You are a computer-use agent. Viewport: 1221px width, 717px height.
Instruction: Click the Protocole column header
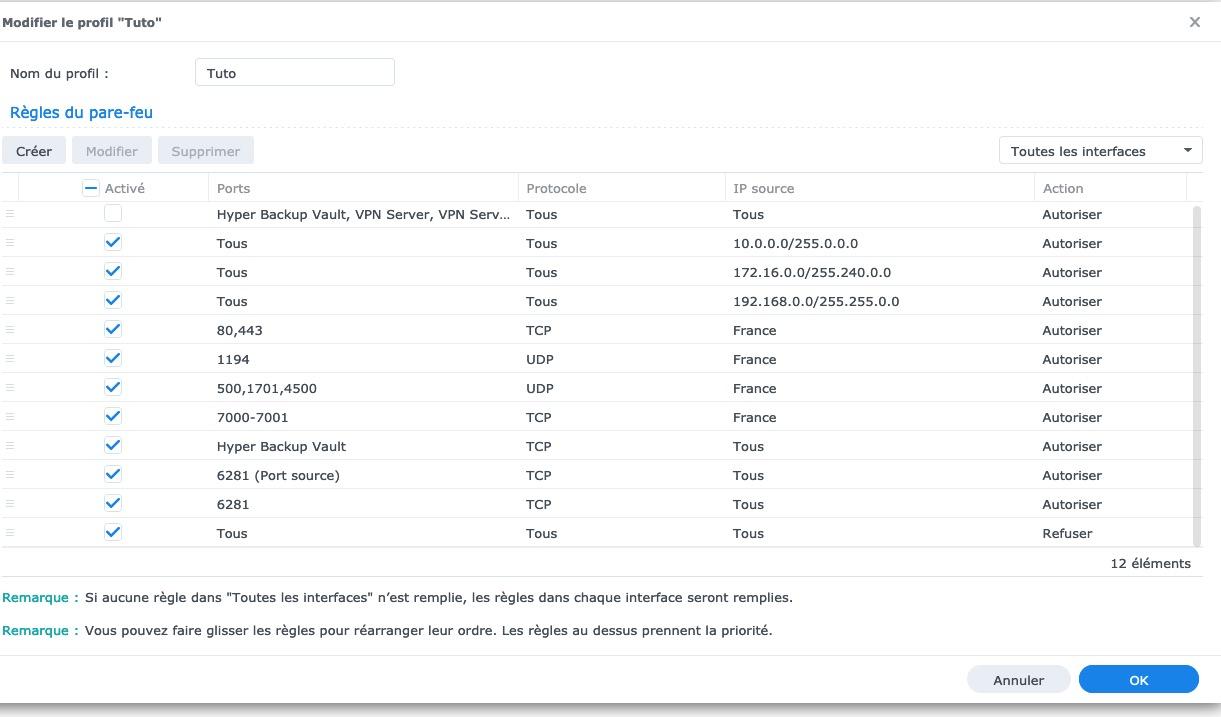click(x=556, y=188)
